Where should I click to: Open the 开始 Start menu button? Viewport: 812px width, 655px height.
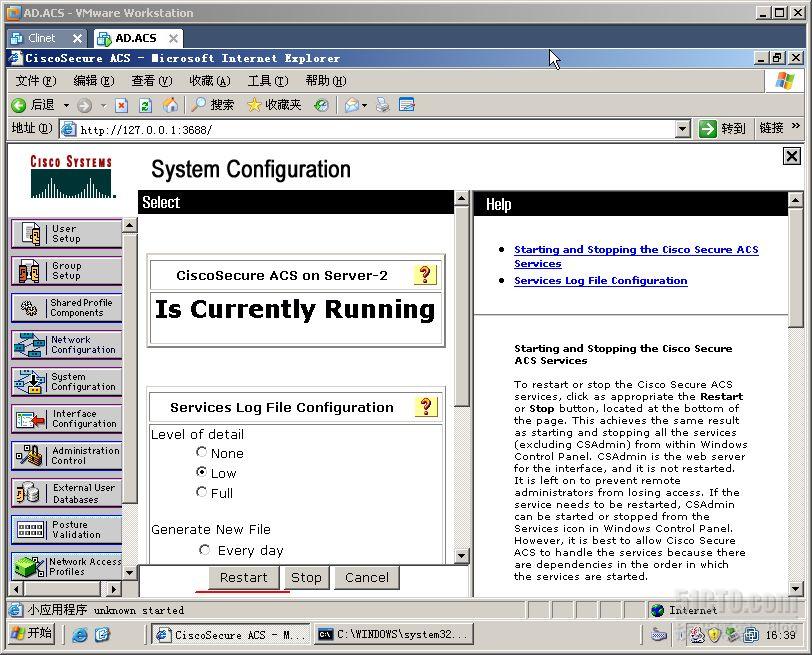(32, 633)
